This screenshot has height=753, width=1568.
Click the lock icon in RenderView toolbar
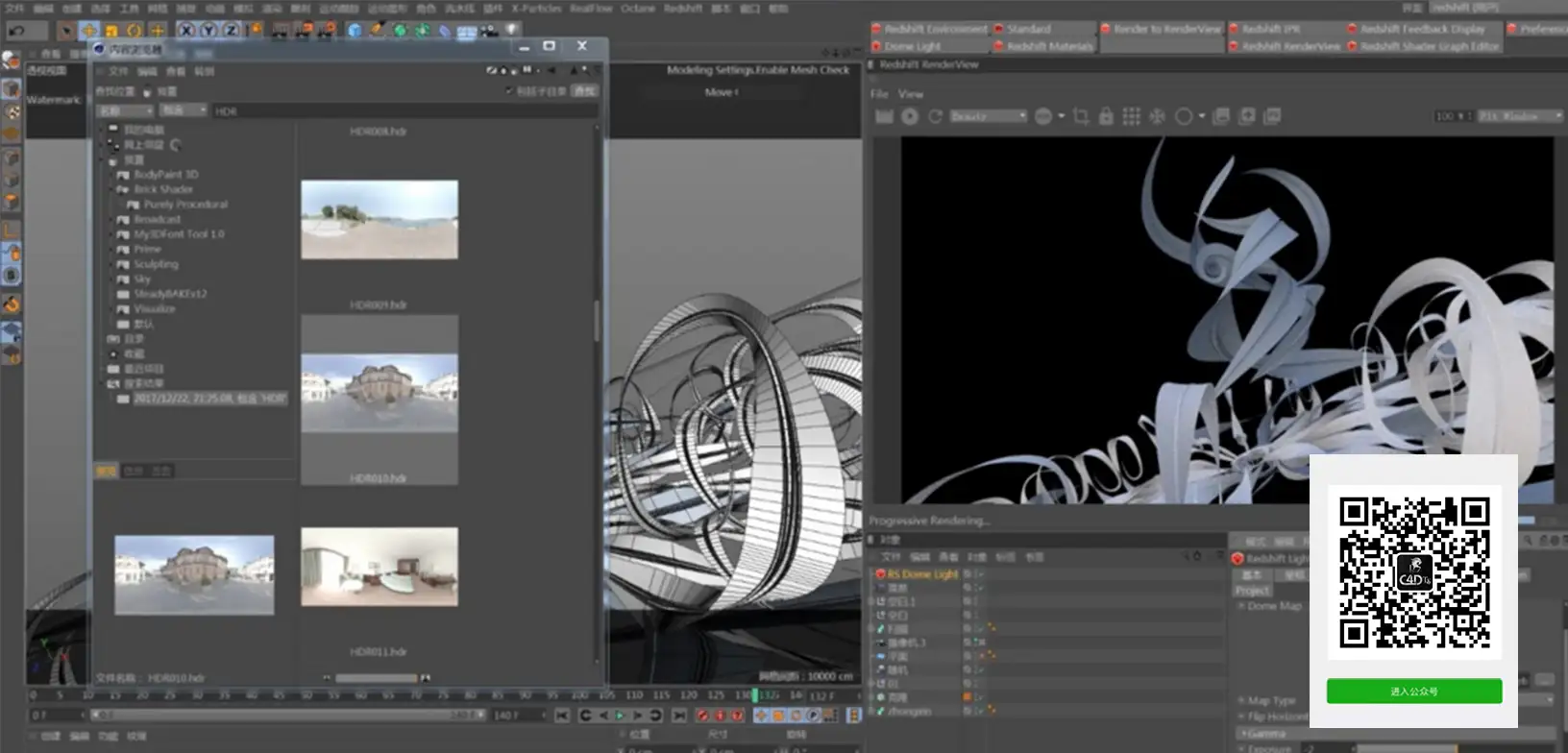tap(1106, 116)
